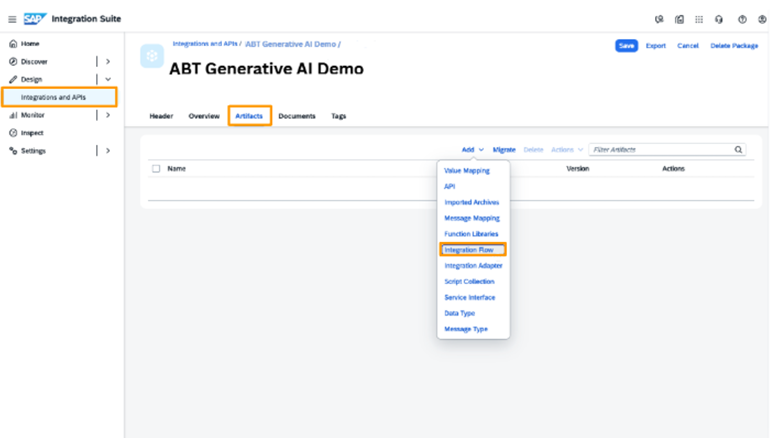
Task: Choose API from Add menu
Action: click(450, 187)
